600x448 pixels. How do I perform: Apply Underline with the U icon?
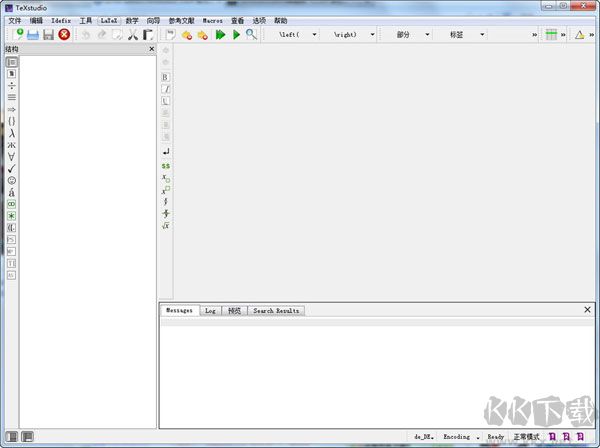[165, 101]
